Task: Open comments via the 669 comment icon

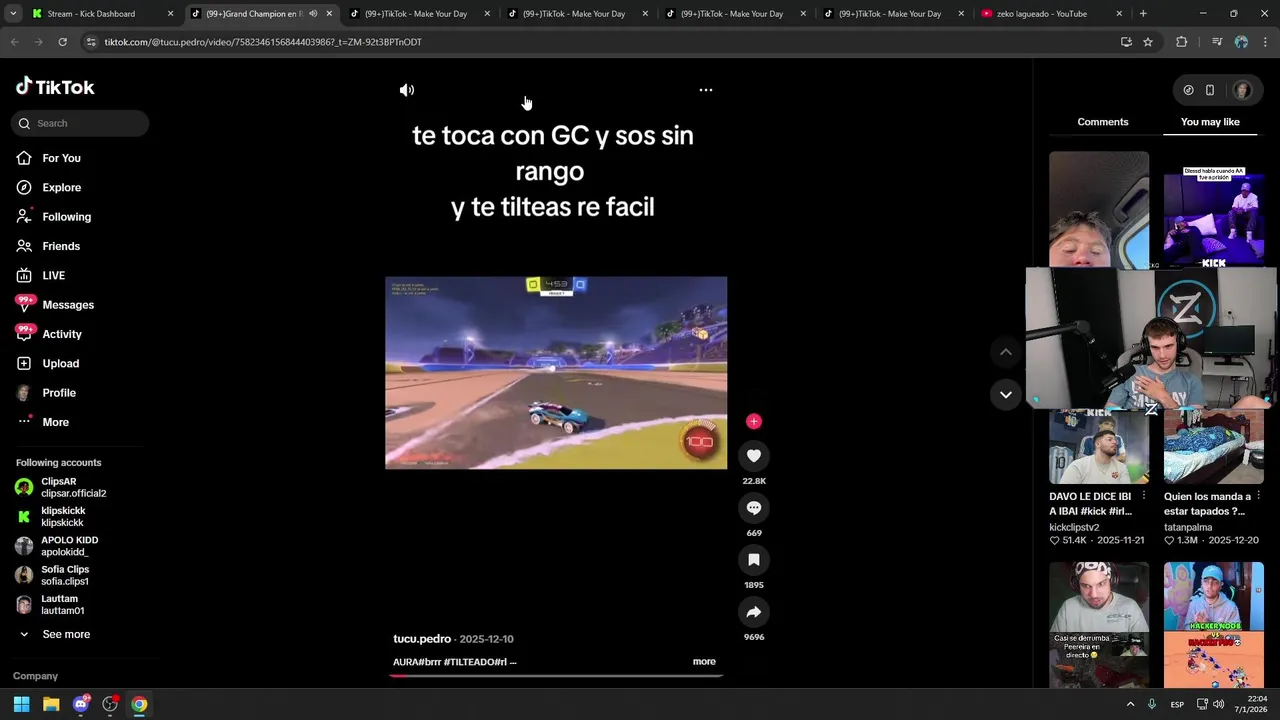Action: (x=754, y=508)
